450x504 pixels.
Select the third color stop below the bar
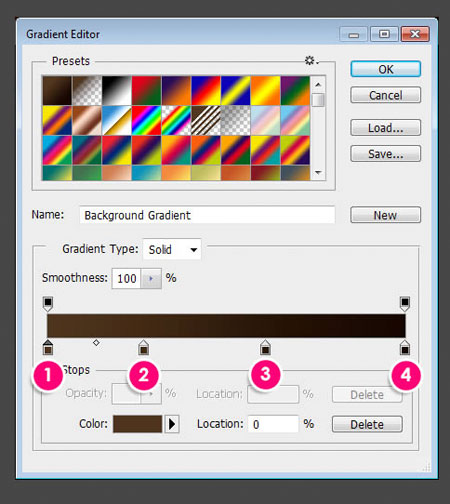click(265, 347)
